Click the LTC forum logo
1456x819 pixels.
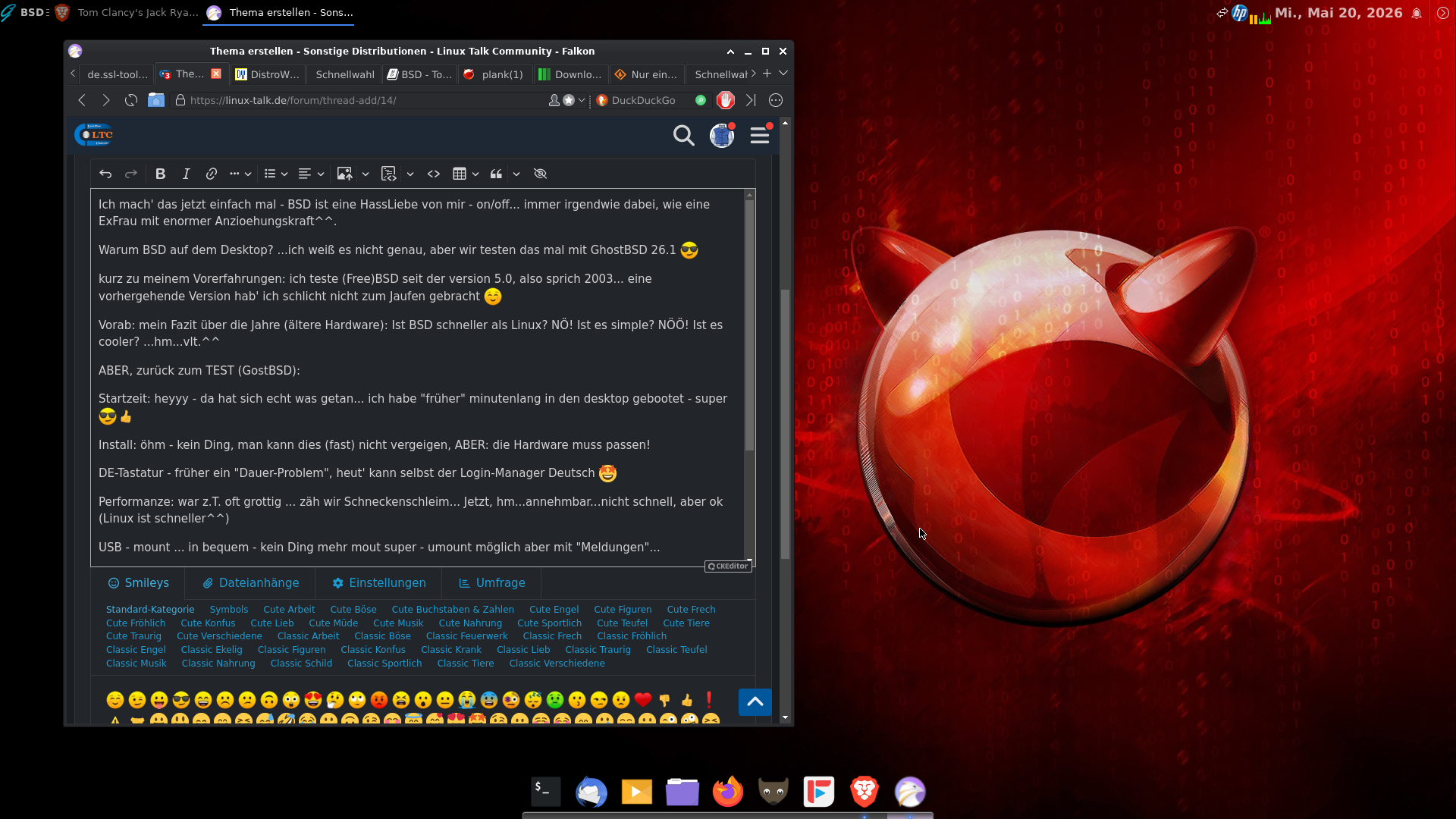coord(94,135)
